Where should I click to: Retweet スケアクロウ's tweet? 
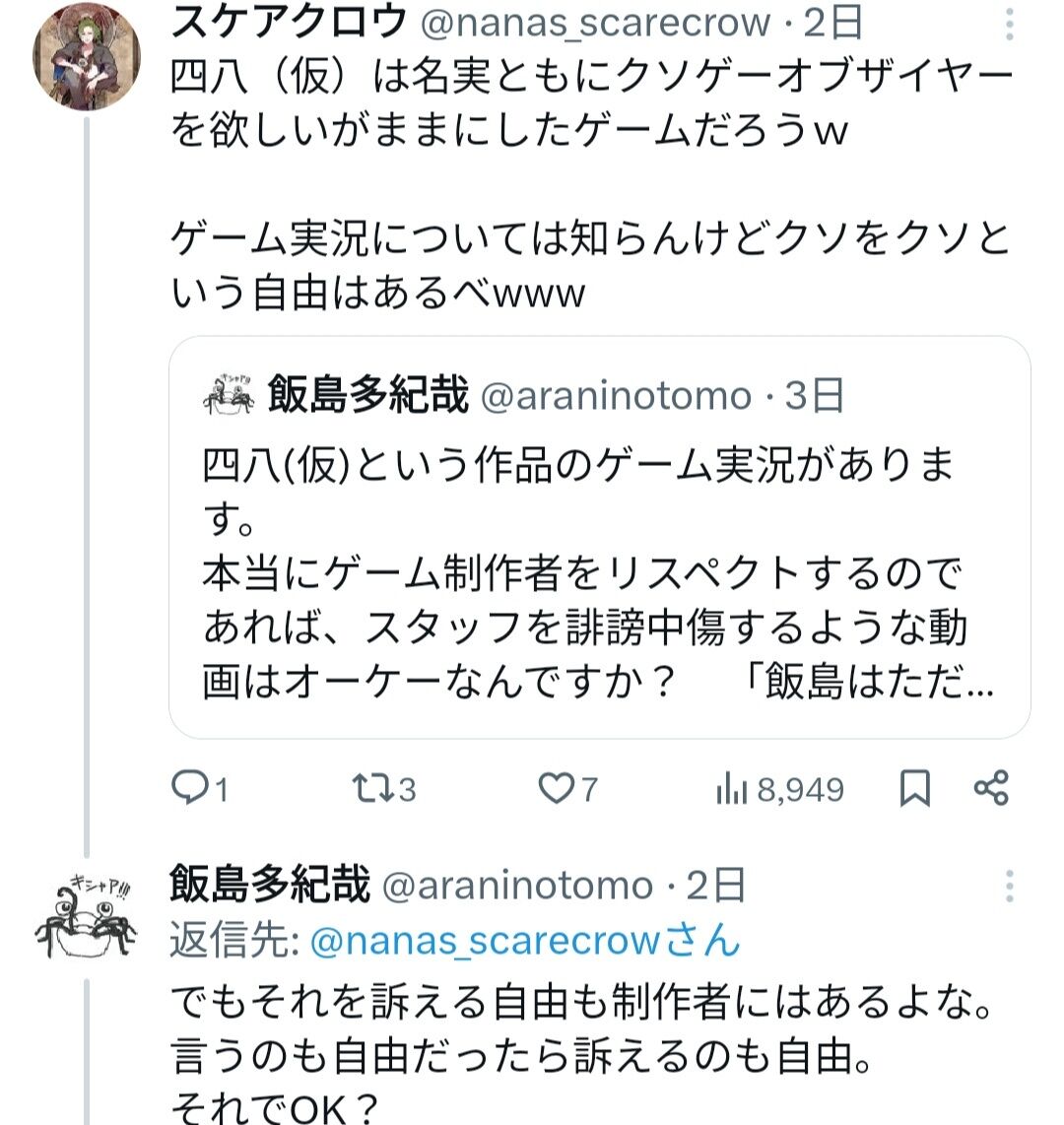pyautogui.click(x=371, y=788)
